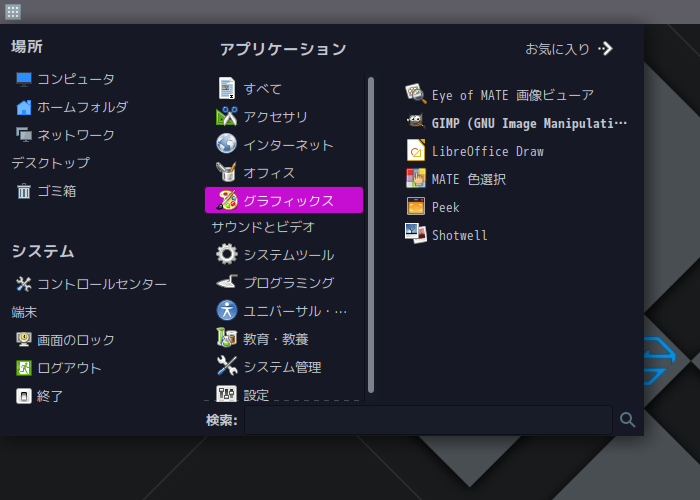
Task: Click the GIMP (GNU Image Manipulati… label
Action: pos(529,123)
